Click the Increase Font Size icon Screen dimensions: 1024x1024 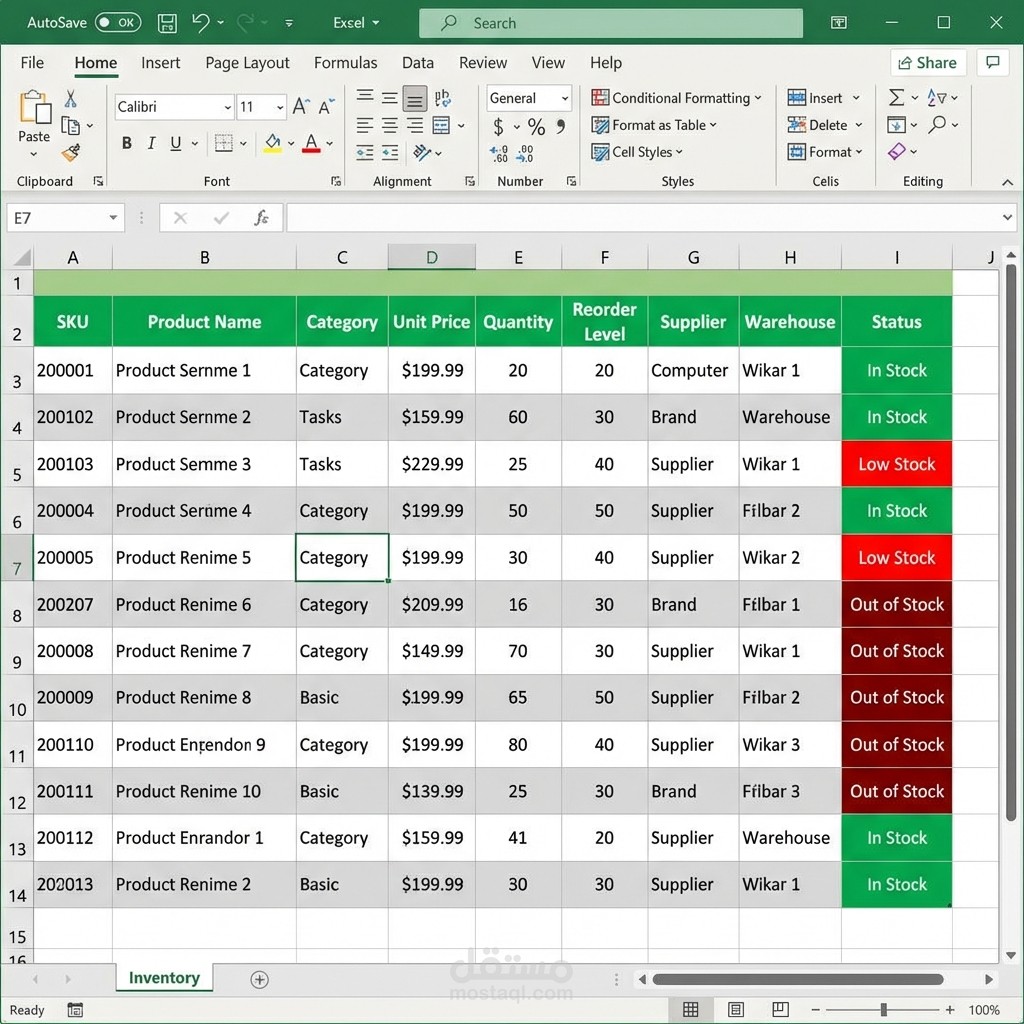300,106
